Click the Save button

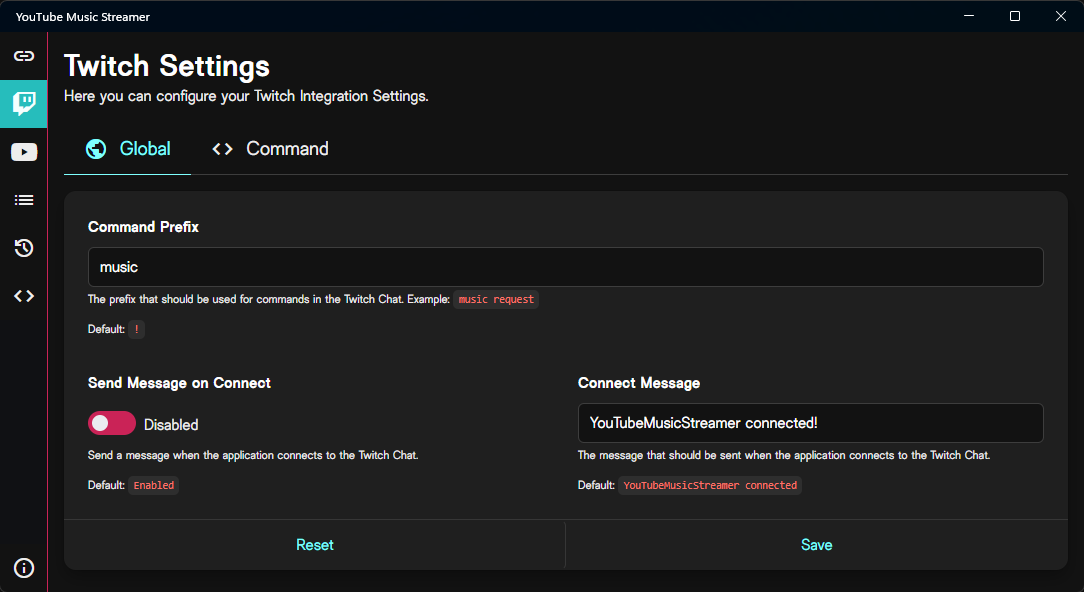(816, 545)
